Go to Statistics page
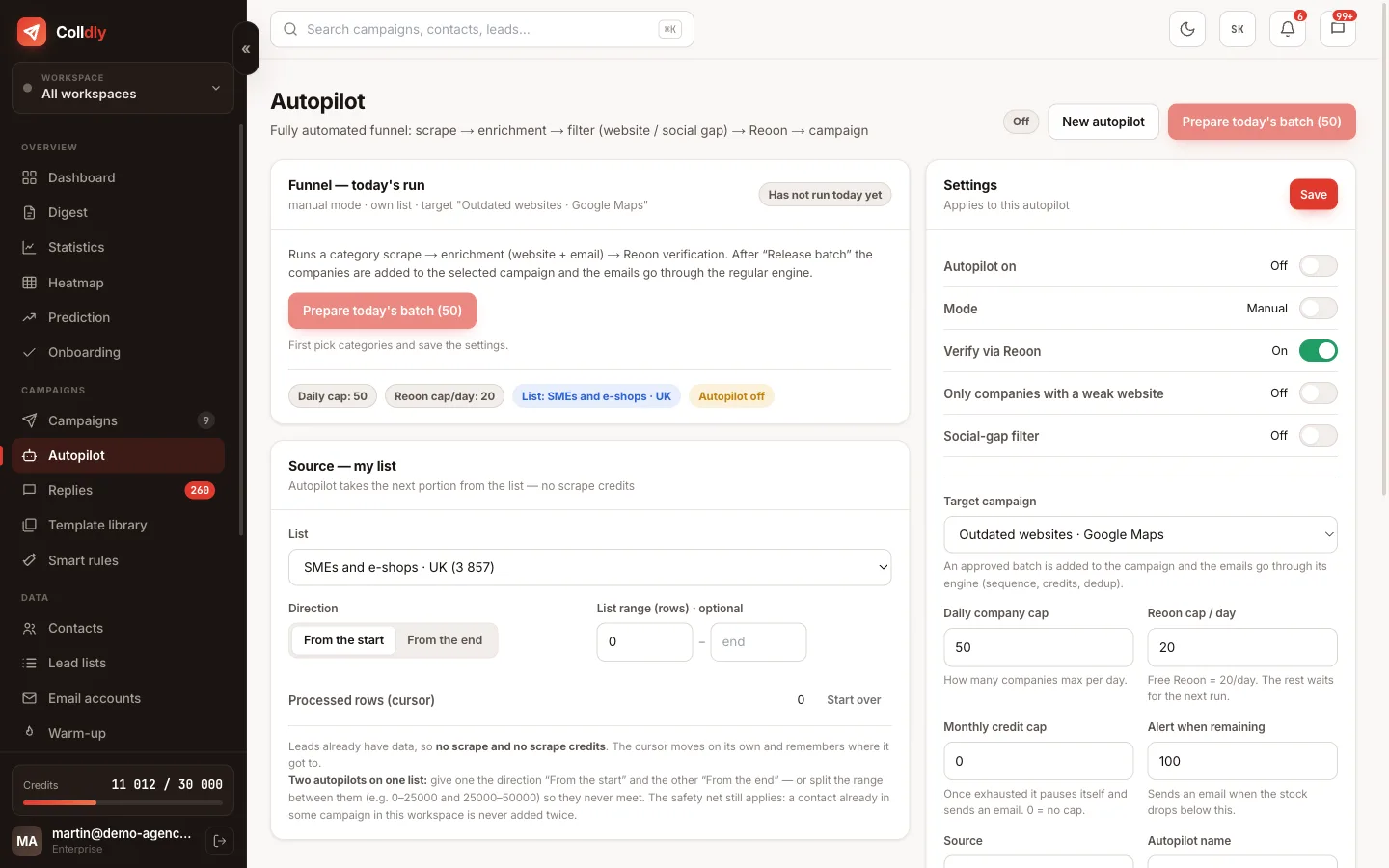The height and width of the screenshot is (868, 1389). (x=118, y=247)
